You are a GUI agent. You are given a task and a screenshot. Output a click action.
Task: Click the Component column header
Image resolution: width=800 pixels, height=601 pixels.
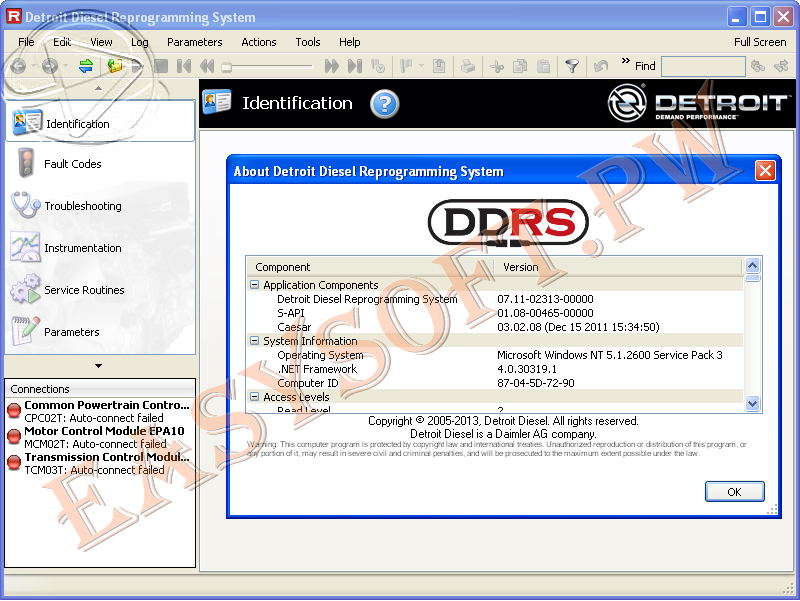pos(370,267)
